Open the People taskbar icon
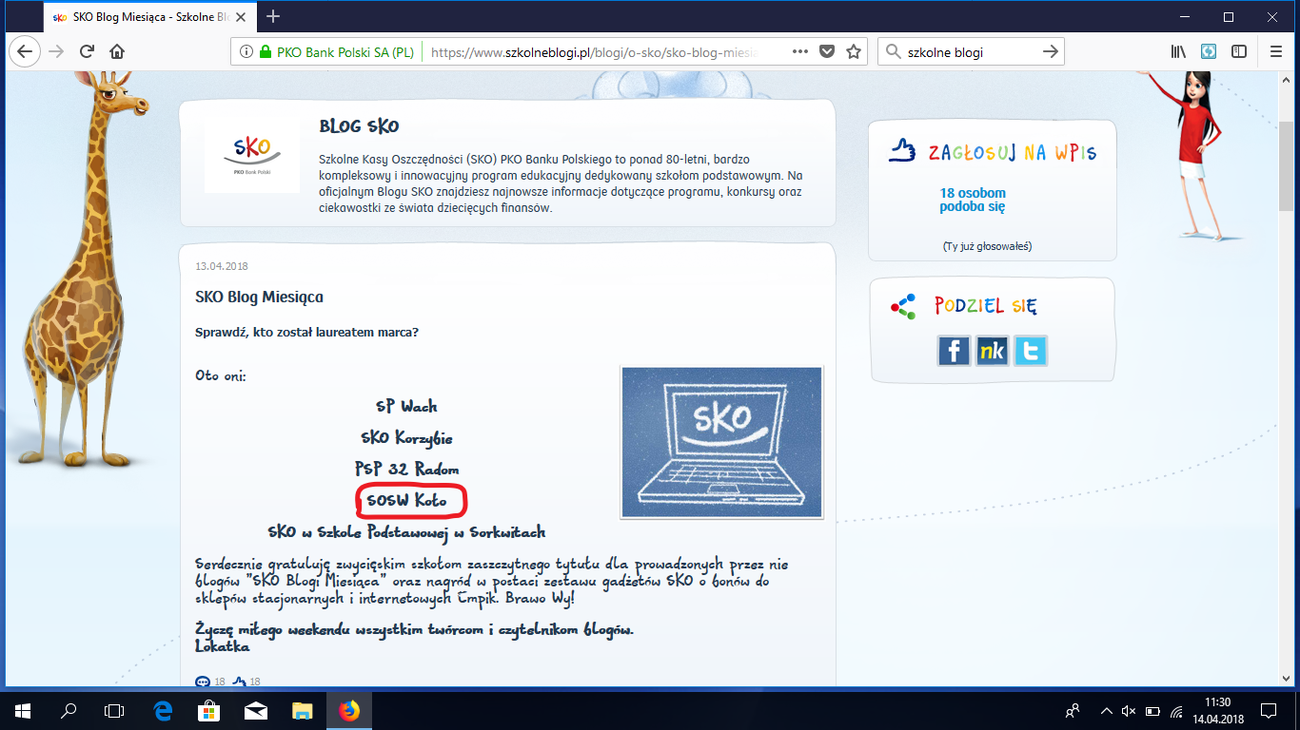Image resolution: width=1300 pixels, height=730 pixels. [x=1072, y=711]
